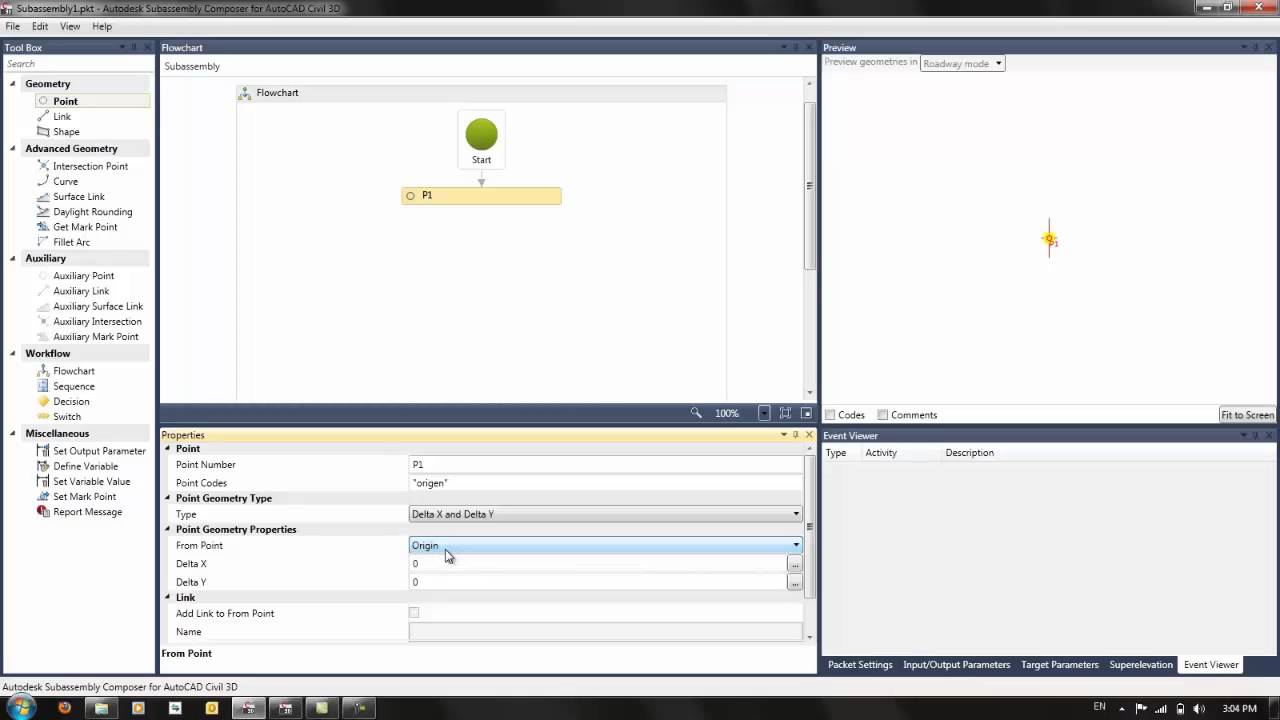Select the P1 node in flowchart
The image size is (1280, 720).
pyautogui.click(x=481, y=195)
